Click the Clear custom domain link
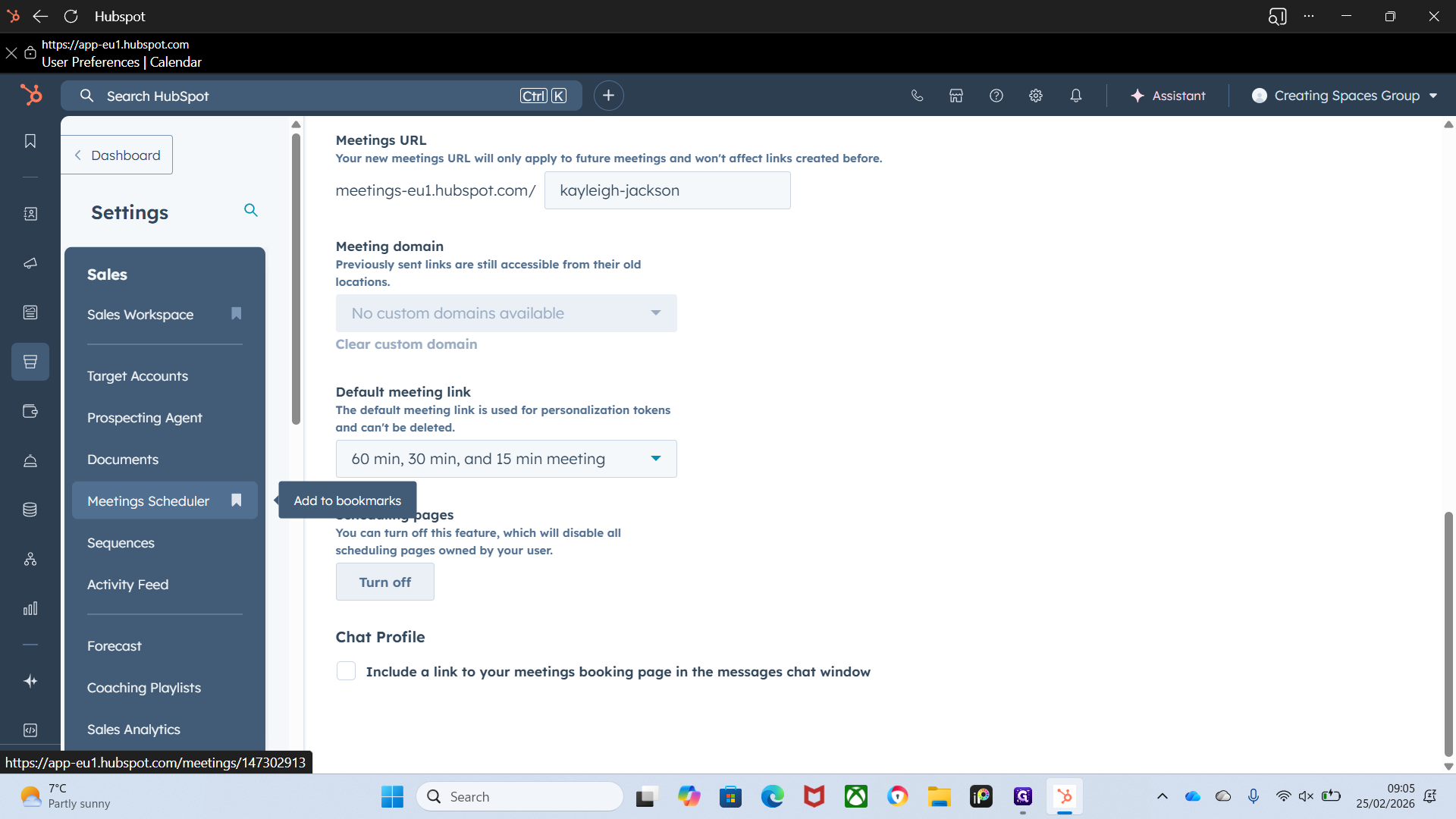The image size is (1456, 819). click(x=406, y=344)
